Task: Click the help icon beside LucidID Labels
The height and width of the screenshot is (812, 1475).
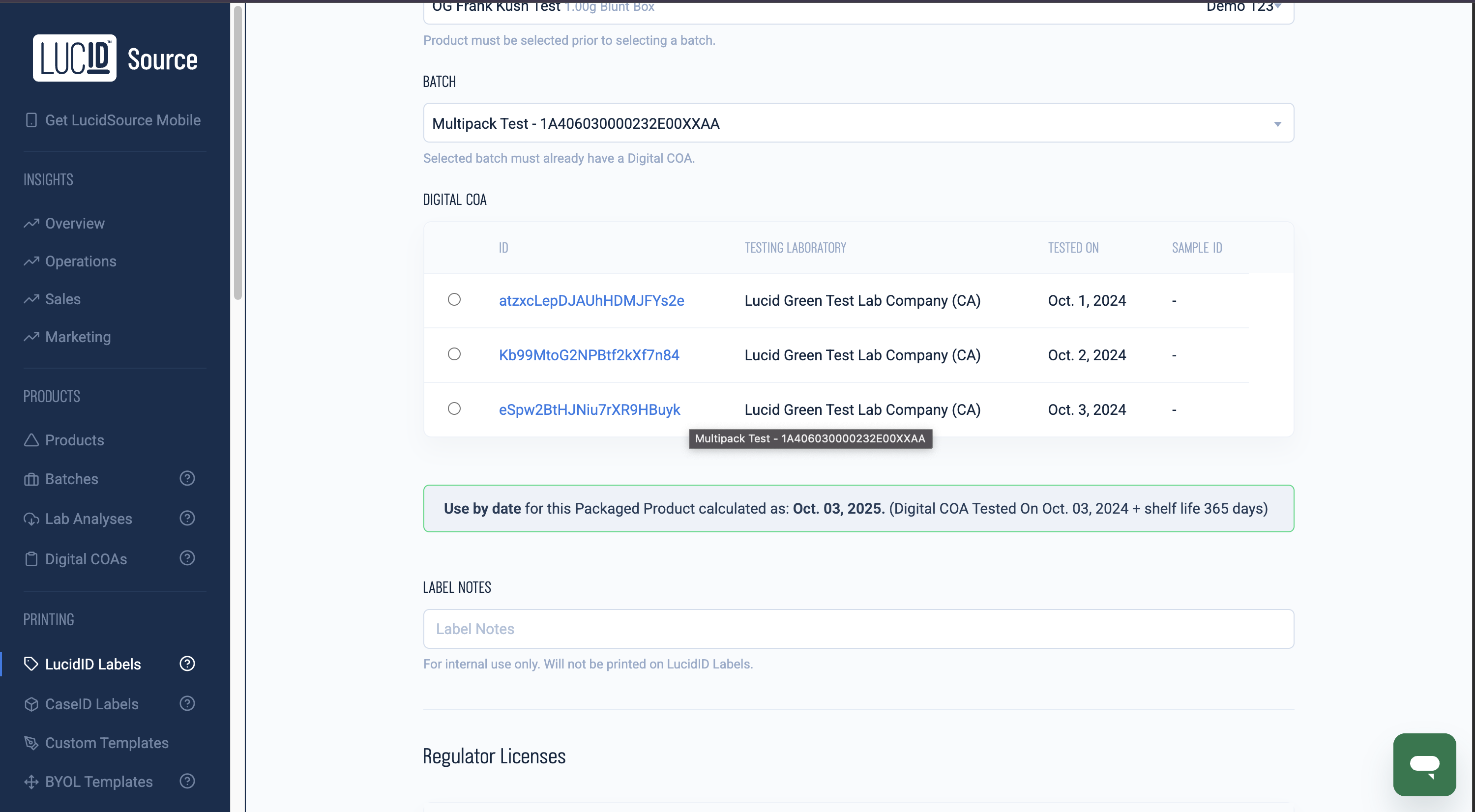Action: [x=187, y=663]
